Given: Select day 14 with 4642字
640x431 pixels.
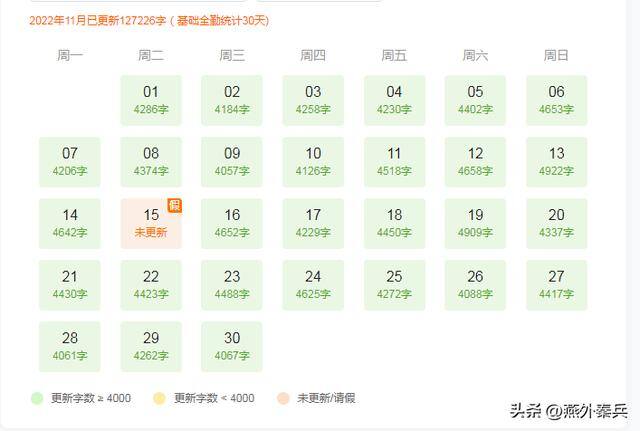Looking at the screenshot, I should 70,224.
